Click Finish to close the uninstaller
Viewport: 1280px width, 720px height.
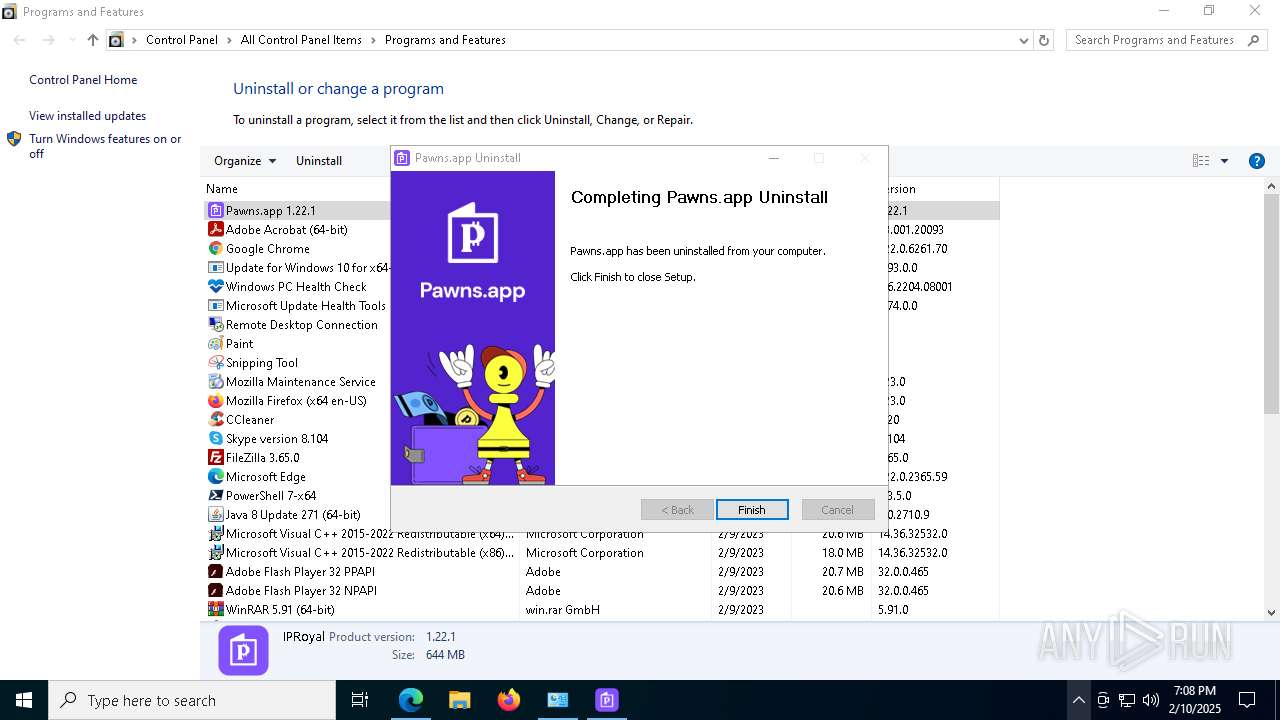[x=752, y=510]
